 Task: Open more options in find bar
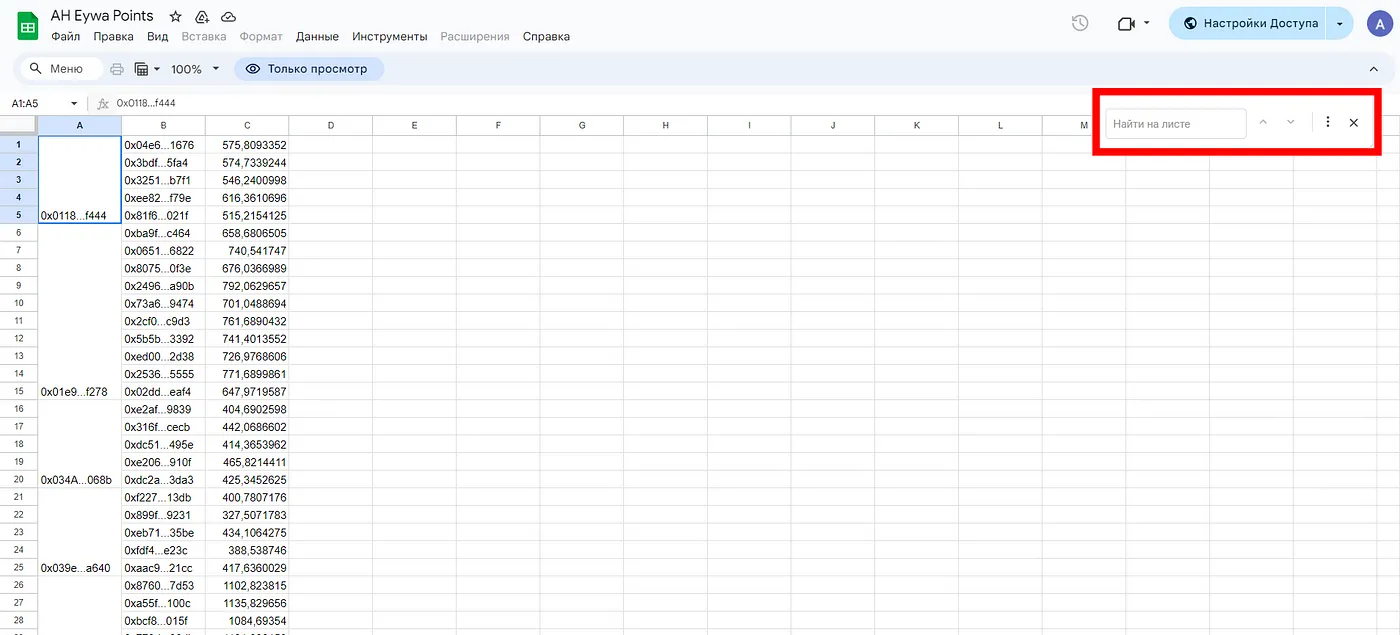[x=1327, y=122]
